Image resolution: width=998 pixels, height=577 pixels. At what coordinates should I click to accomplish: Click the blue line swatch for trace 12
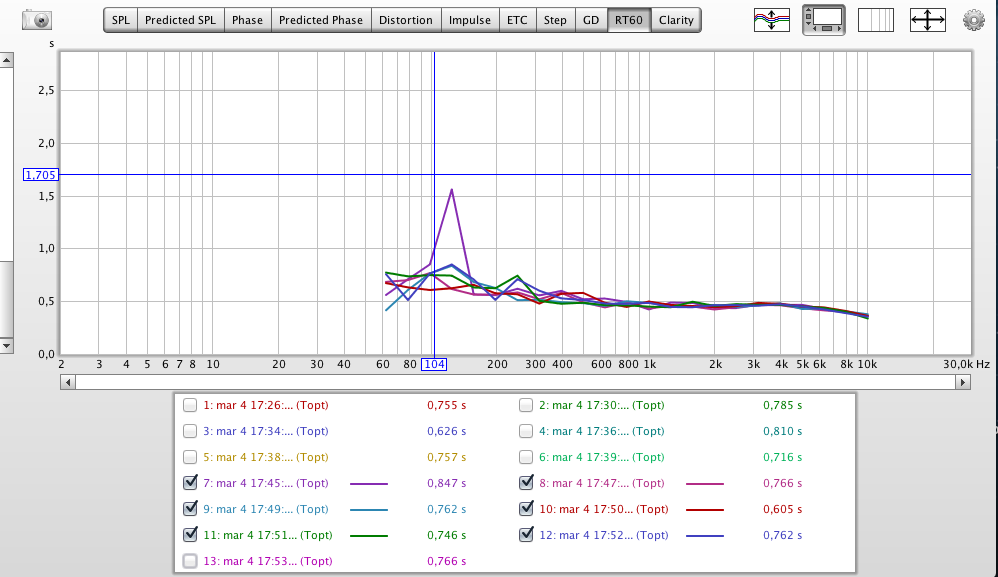click(705, 536)
